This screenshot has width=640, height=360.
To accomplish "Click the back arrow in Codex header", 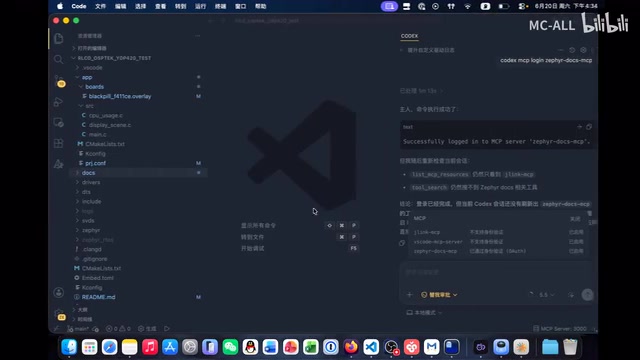I will 402,50.
